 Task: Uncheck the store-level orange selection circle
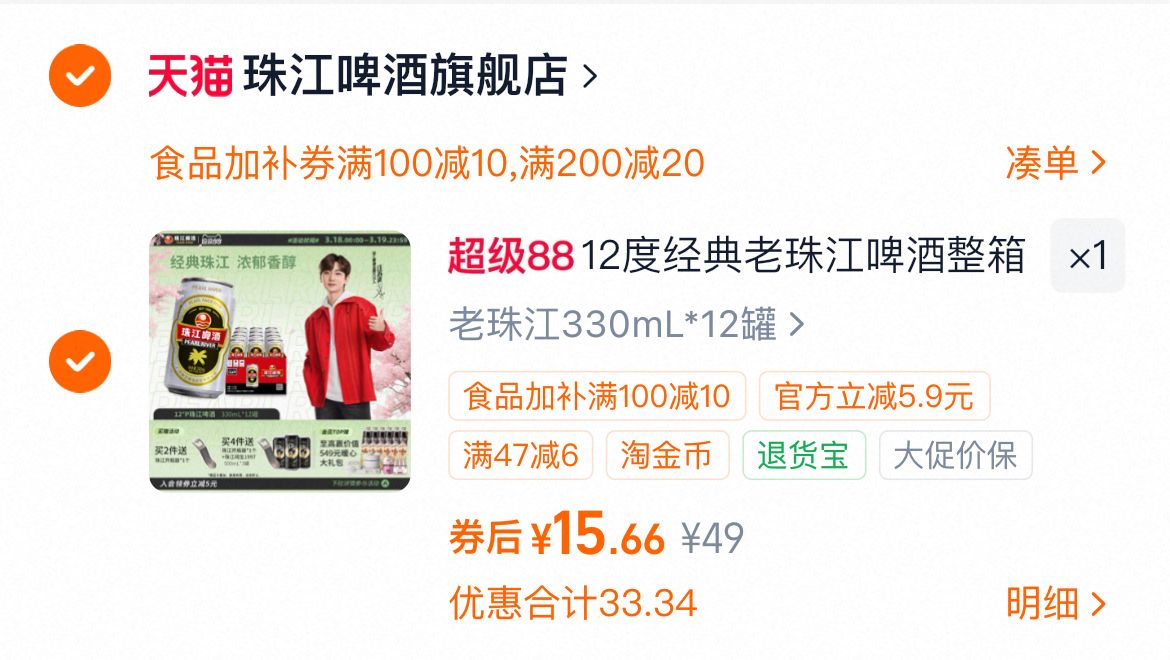[x=80, y=75]
